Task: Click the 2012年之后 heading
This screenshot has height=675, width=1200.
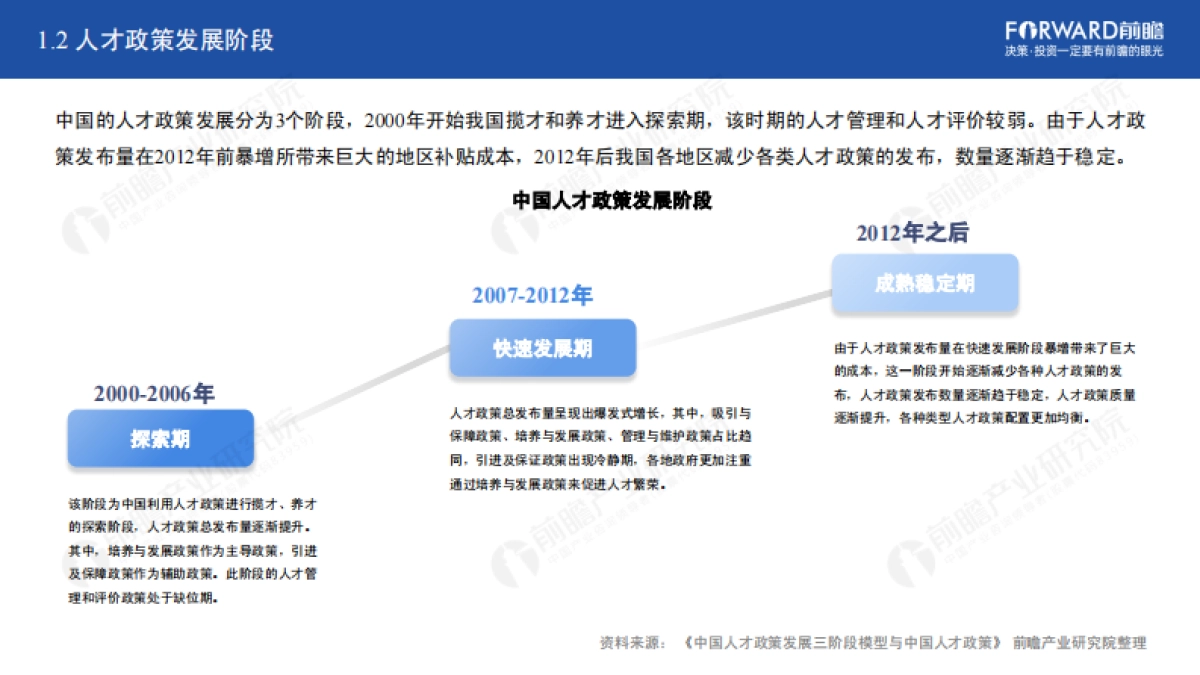Action: [913, 236]
